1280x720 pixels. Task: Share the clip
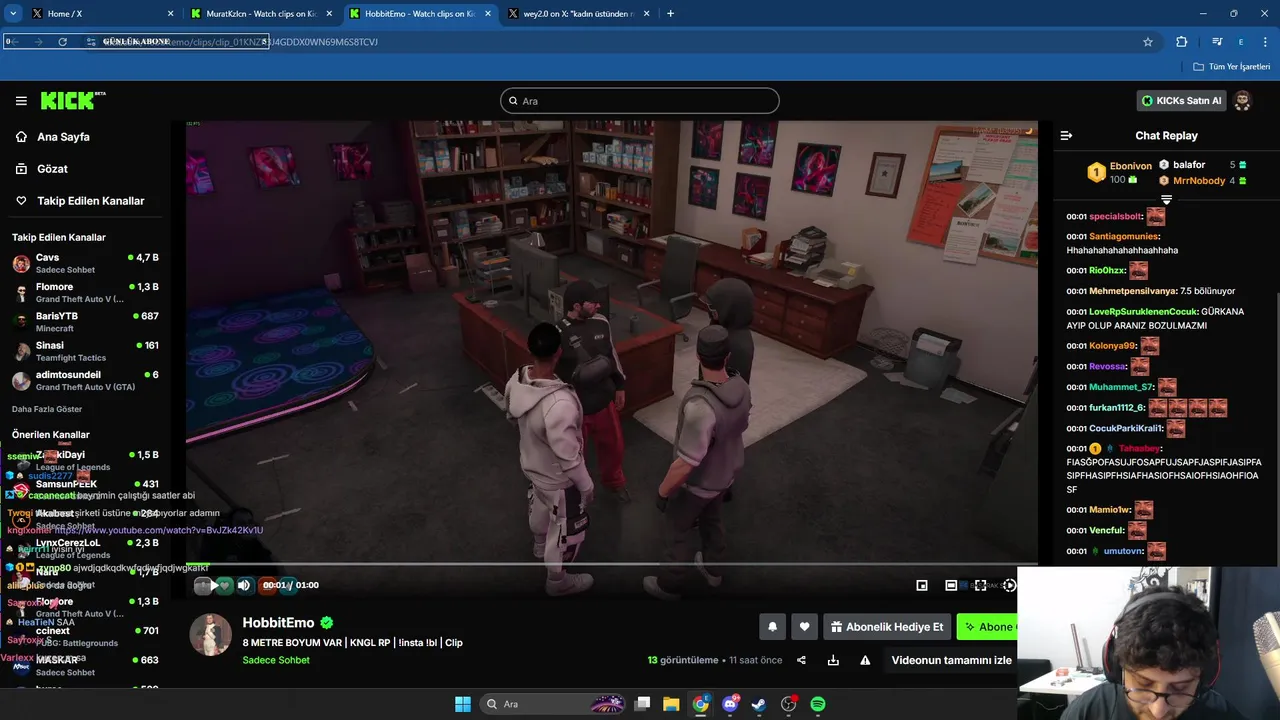point(801,660)
